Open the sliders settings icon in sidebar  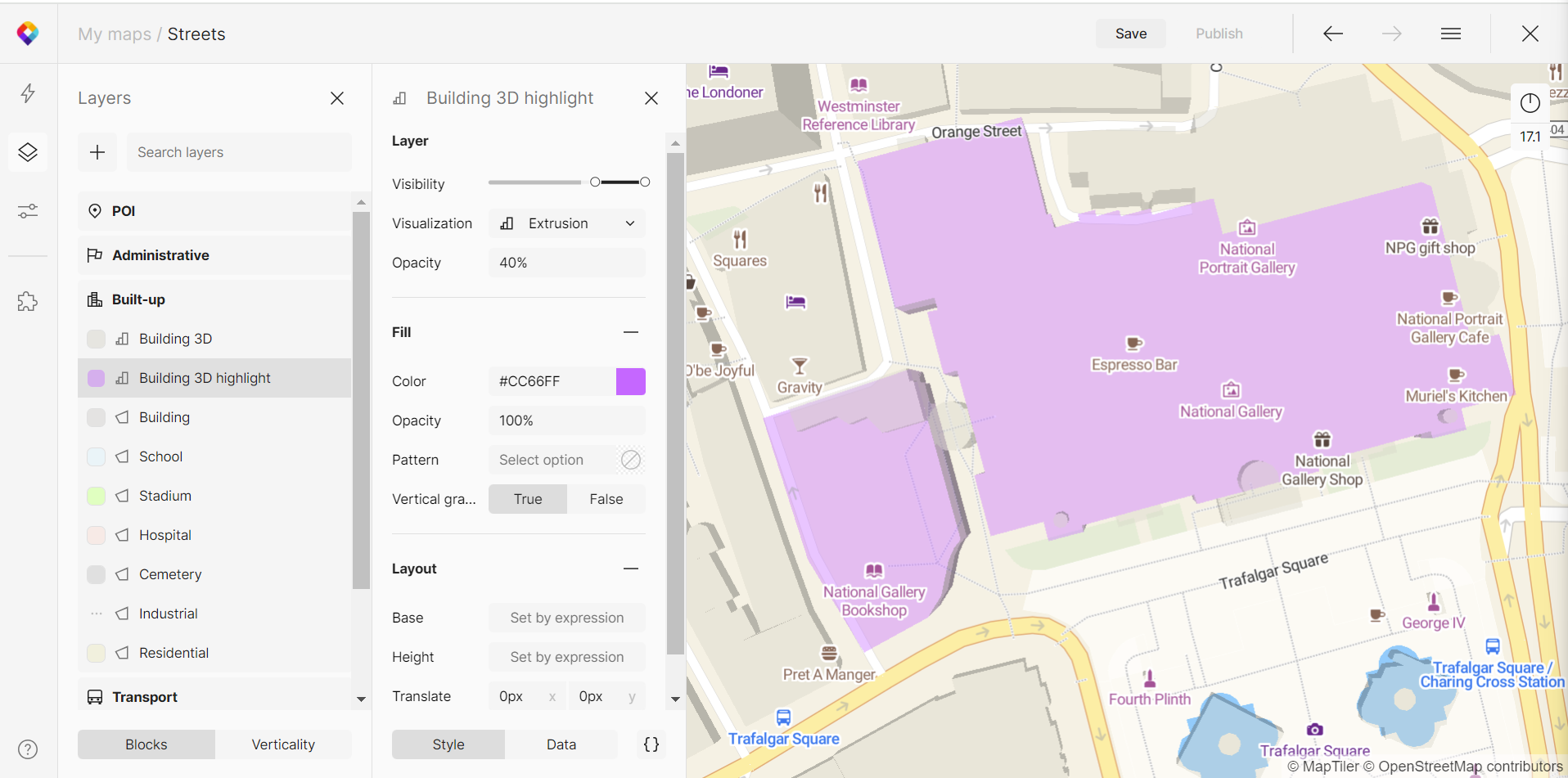coord(28,212)
